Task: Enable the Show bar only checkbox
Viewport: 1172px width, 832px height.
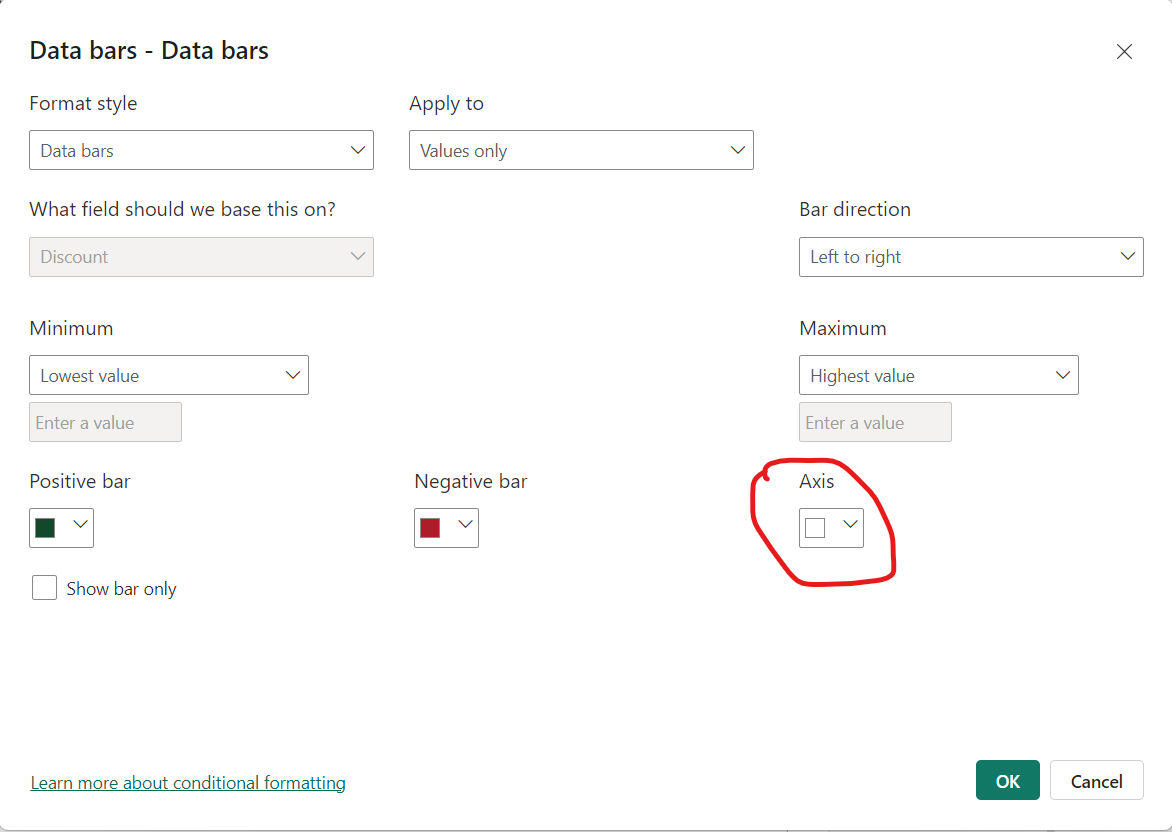Action: (x=44, y=588)
